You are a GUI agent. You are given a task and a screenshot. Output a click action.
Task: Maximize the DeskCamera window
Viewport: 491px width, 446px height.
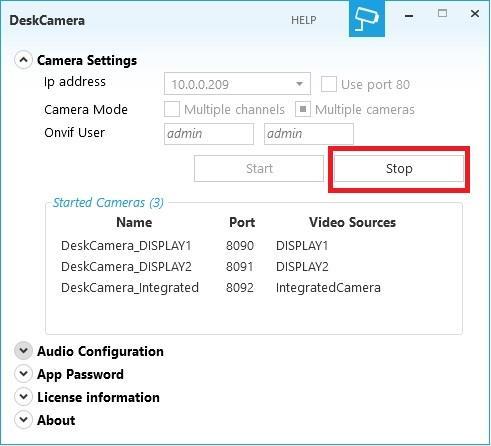click(442, 14)
